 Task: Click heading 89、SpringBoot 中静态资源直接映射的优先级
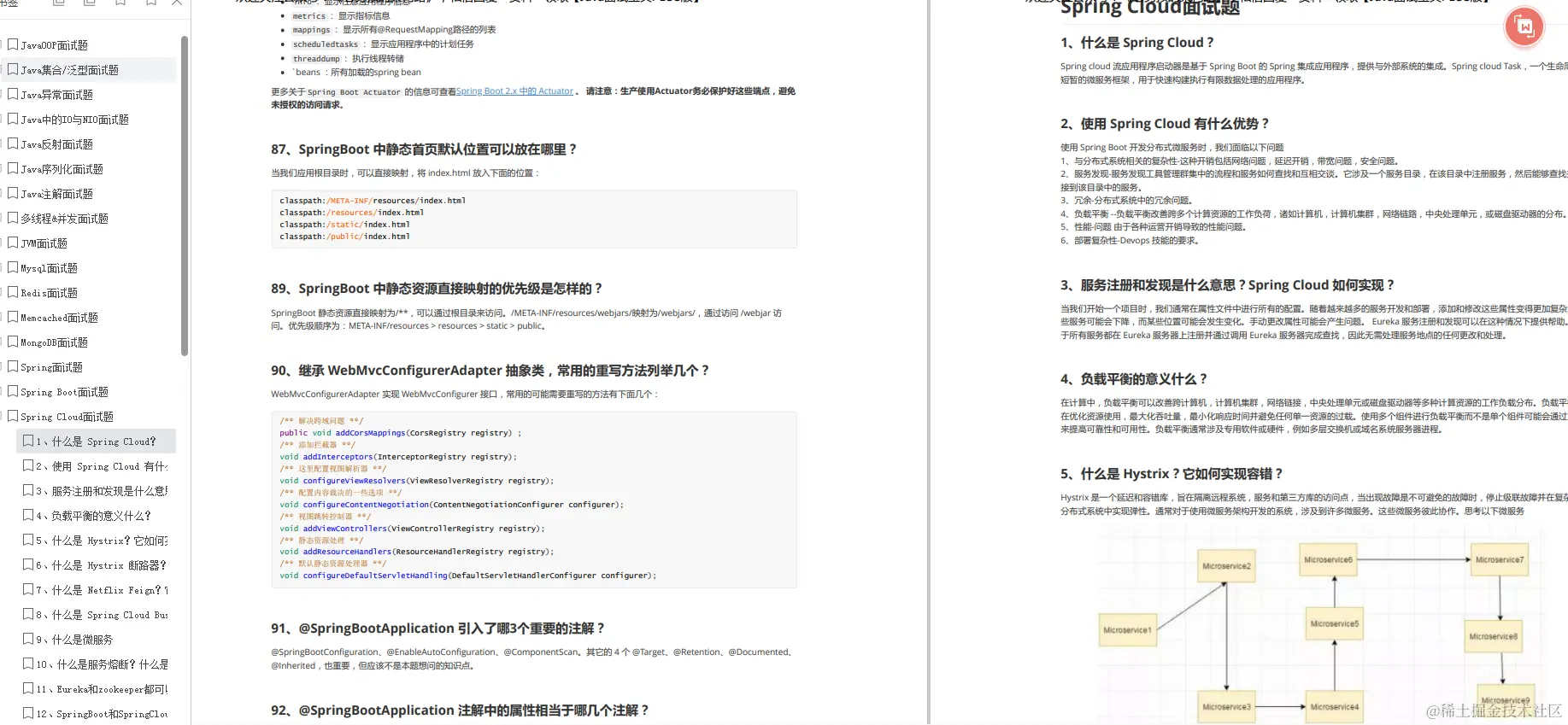tap(437, 289)
